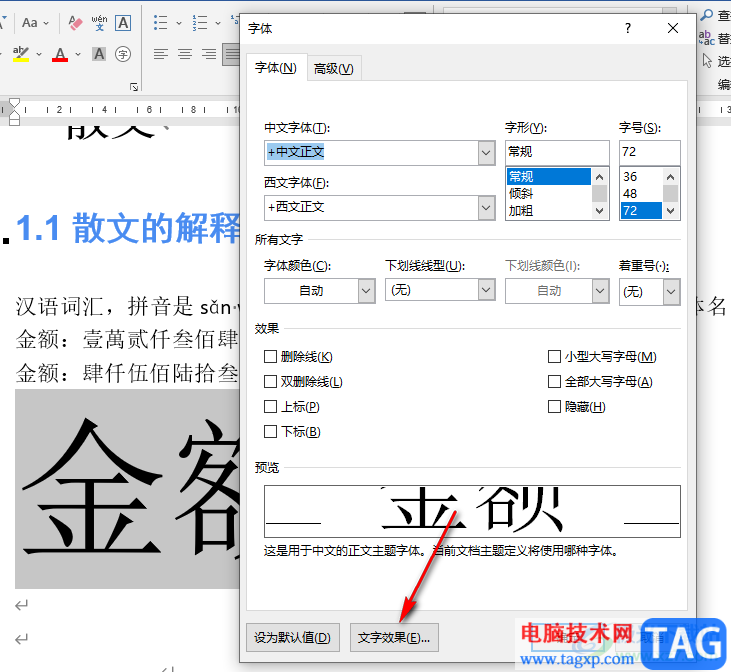Select 加粗 in the font style list
The width and height of the screenshot is (731, 672).
[x=549, y=211]
